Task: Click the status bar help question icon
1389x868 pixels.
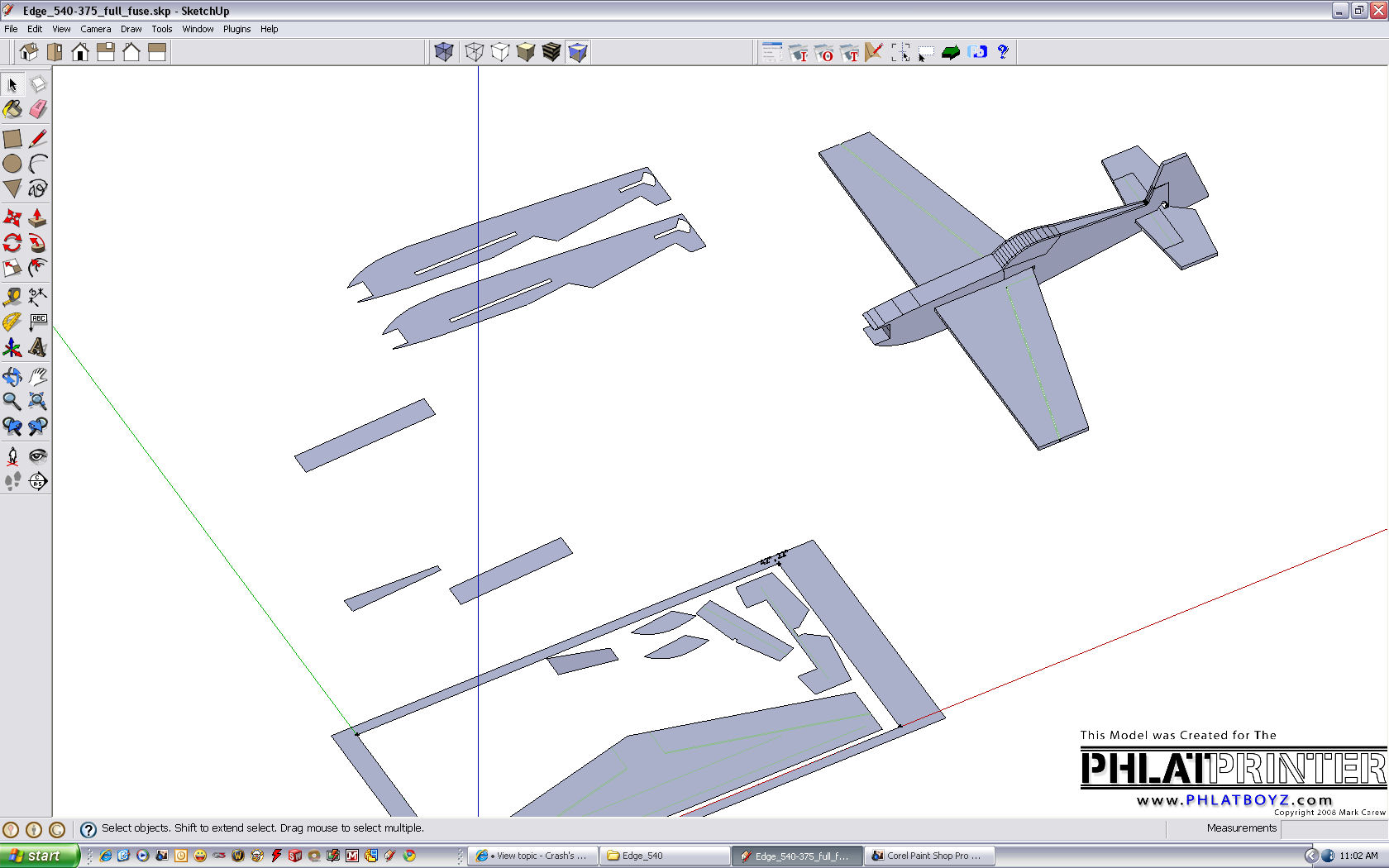Action: 88,829
